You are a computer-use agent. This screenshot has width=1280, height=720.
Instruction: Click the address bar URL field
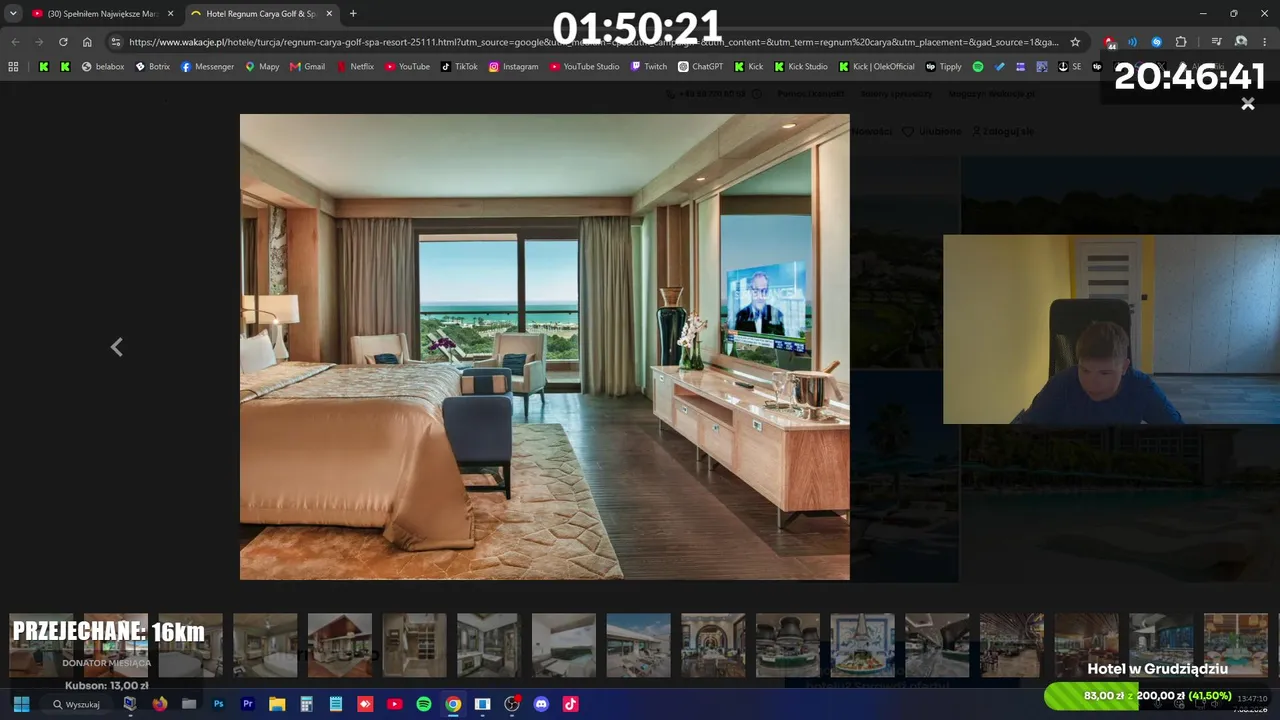point(593,42)
